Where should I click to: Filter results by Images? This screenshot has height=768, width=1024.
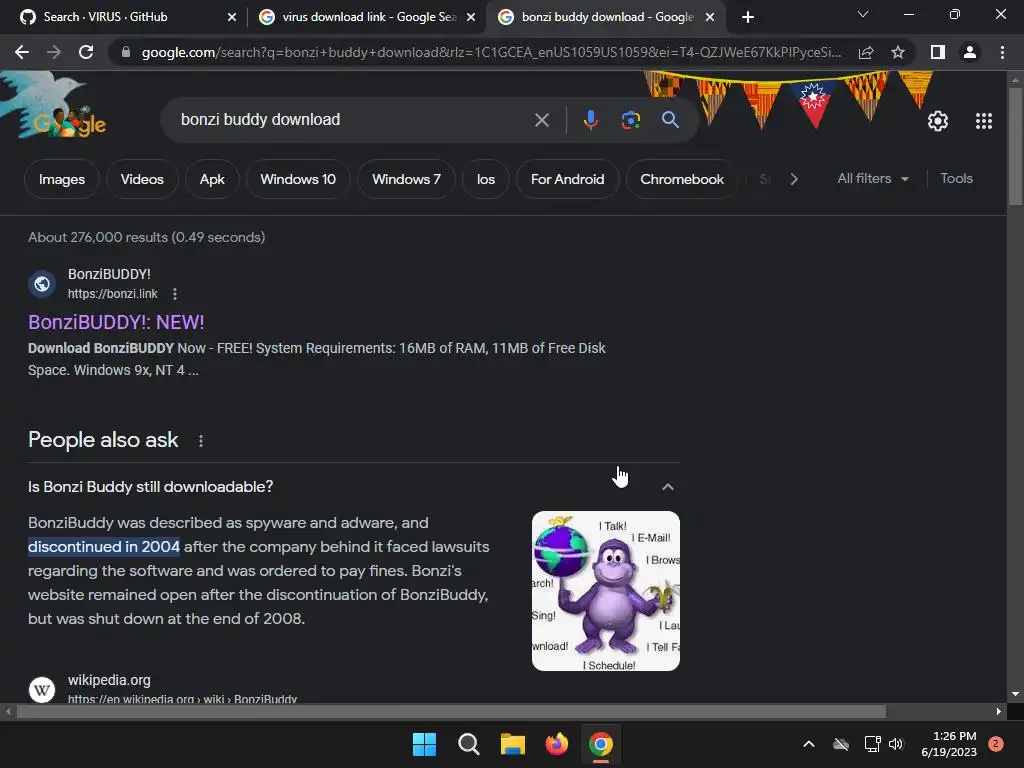[61, 179]
